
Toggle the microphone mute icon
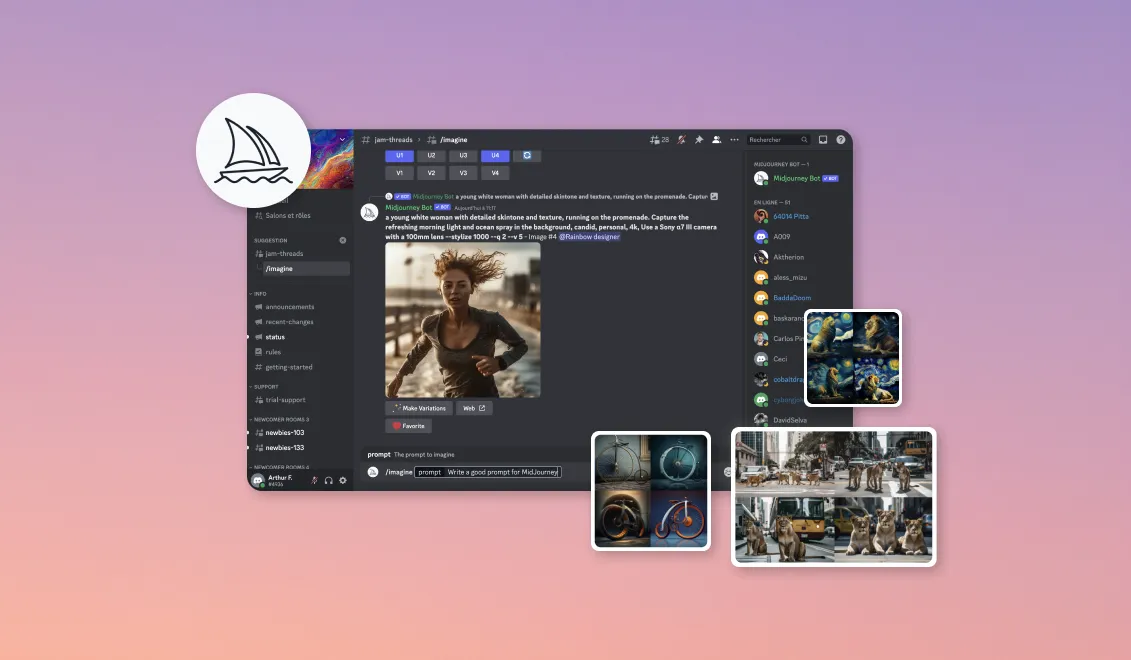coord(314,480)
